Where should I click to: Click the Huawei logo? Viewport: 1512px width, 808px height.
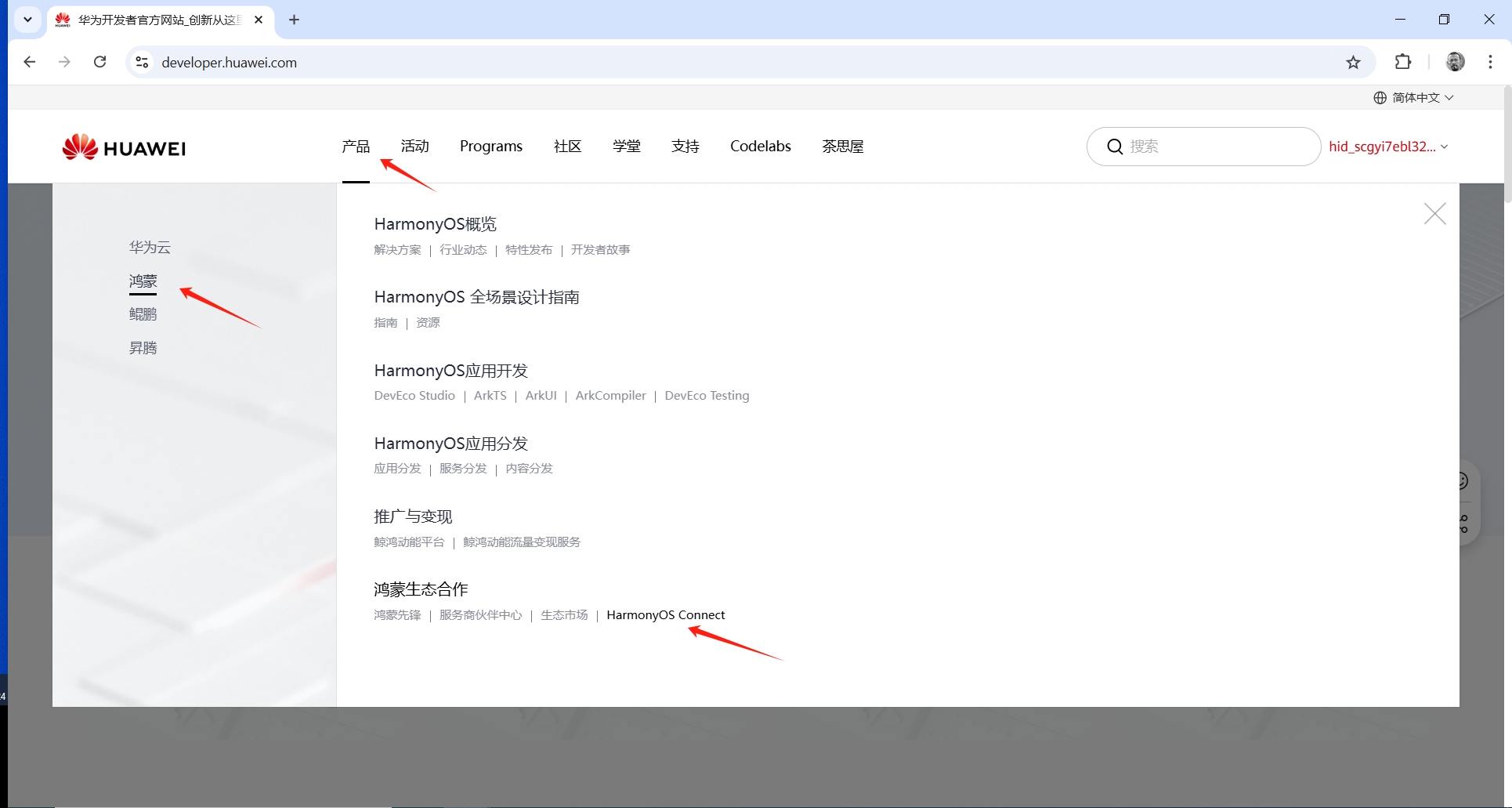[124, 147]
